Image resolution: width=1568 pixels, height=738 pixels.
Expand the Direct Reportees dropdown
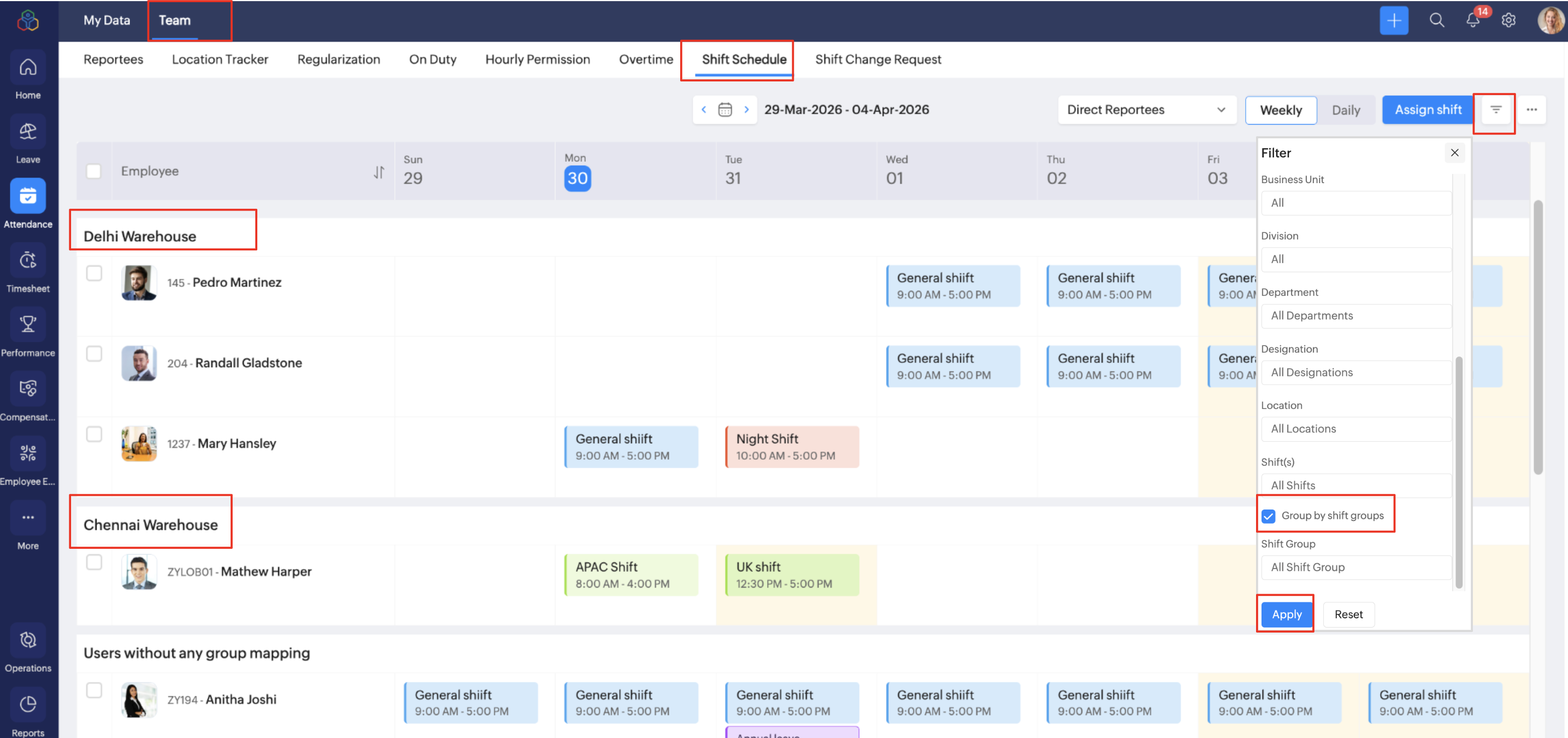click(1147, 109)
